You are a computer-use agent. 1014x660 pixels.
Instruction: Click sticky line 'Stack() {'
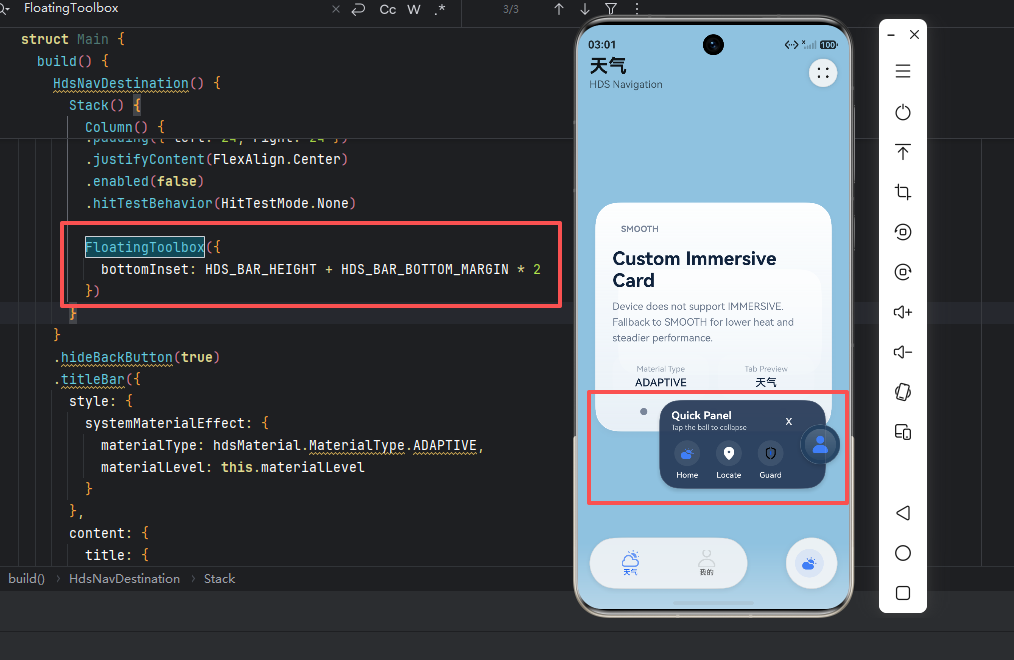point(105,105)
